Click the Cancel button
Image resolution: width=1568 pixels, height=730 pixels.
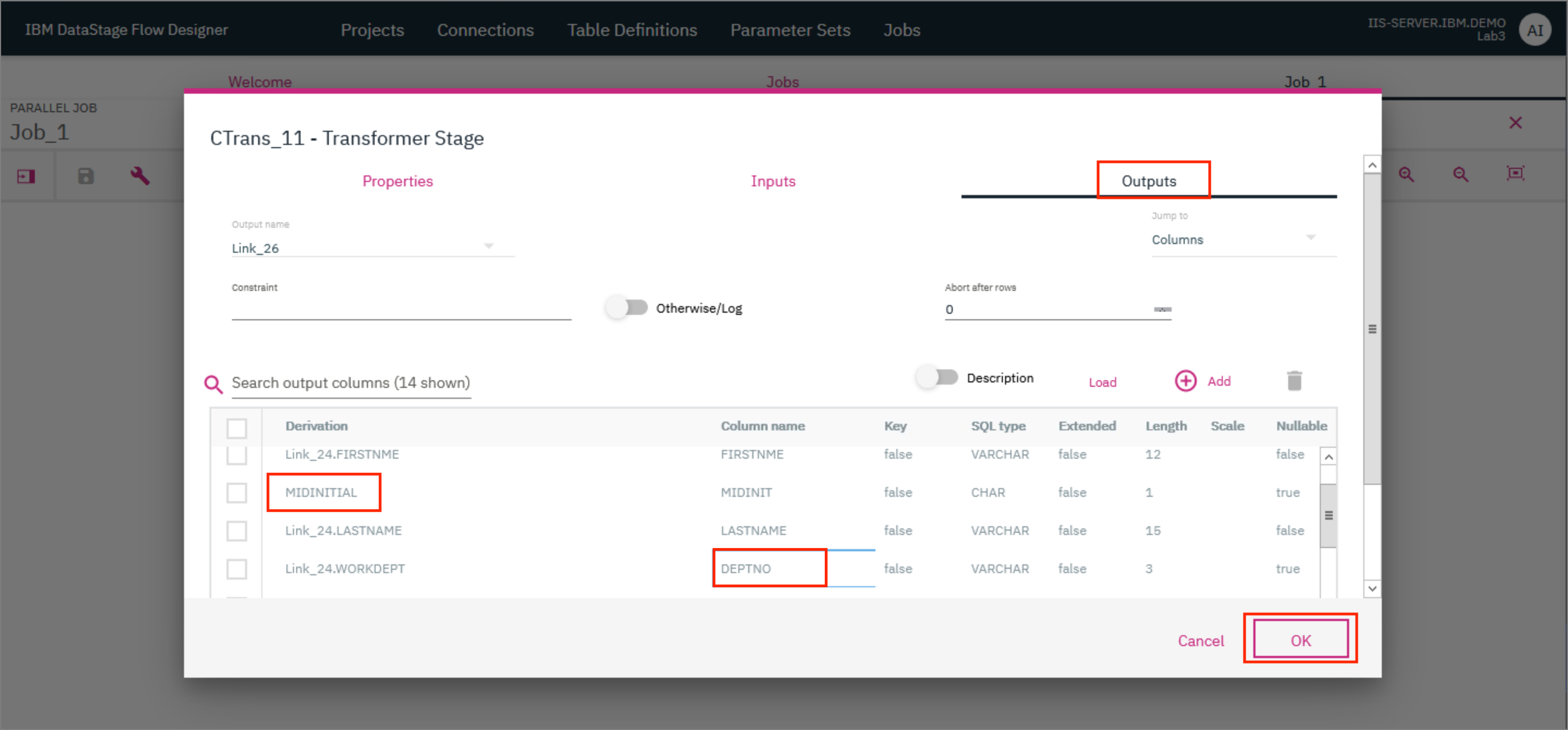click(1200, 641)
